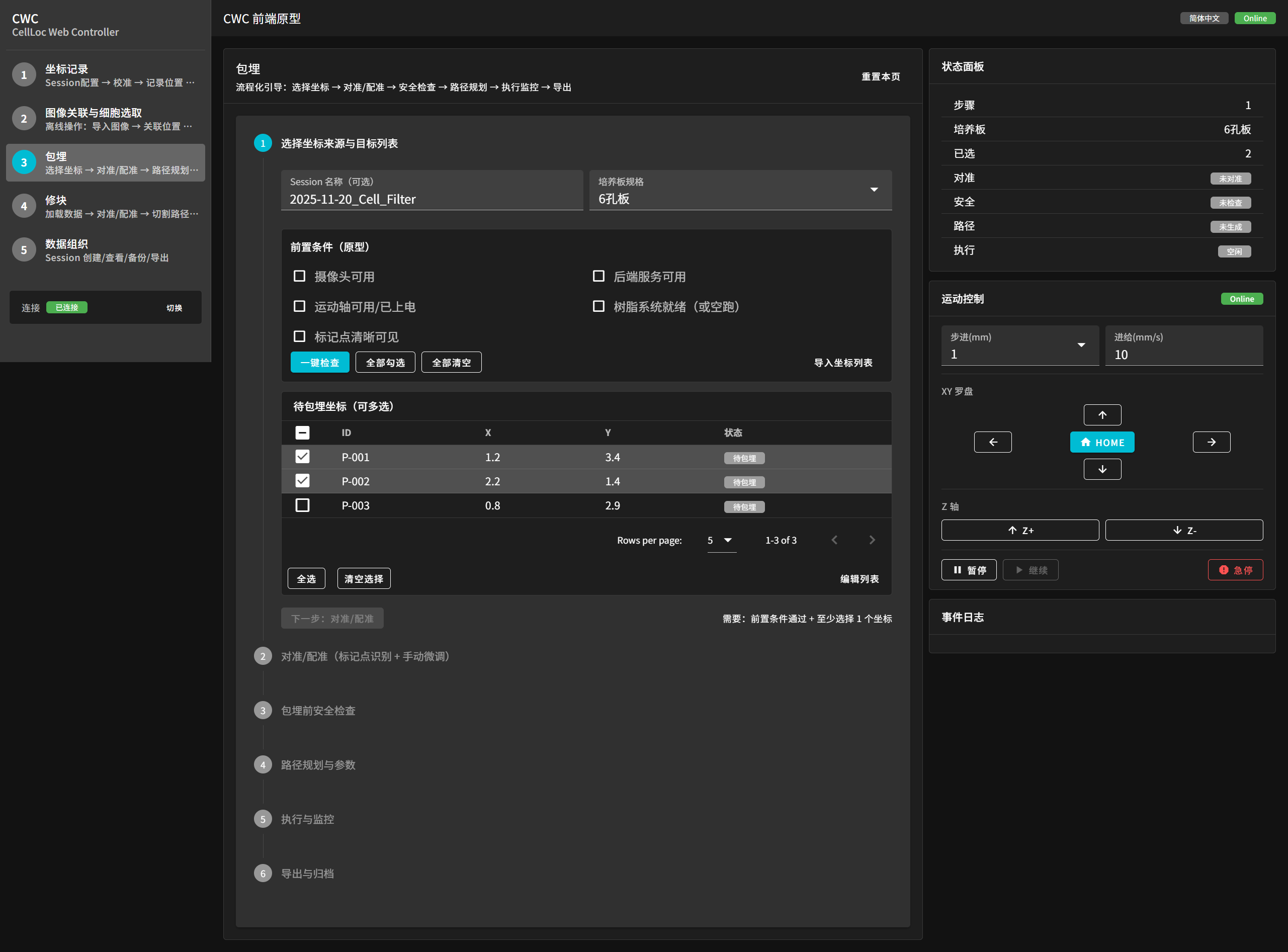This screenshot has width=1288, height=952.
Task: Pause motion with 暂停 button
Action: [969, 570]
